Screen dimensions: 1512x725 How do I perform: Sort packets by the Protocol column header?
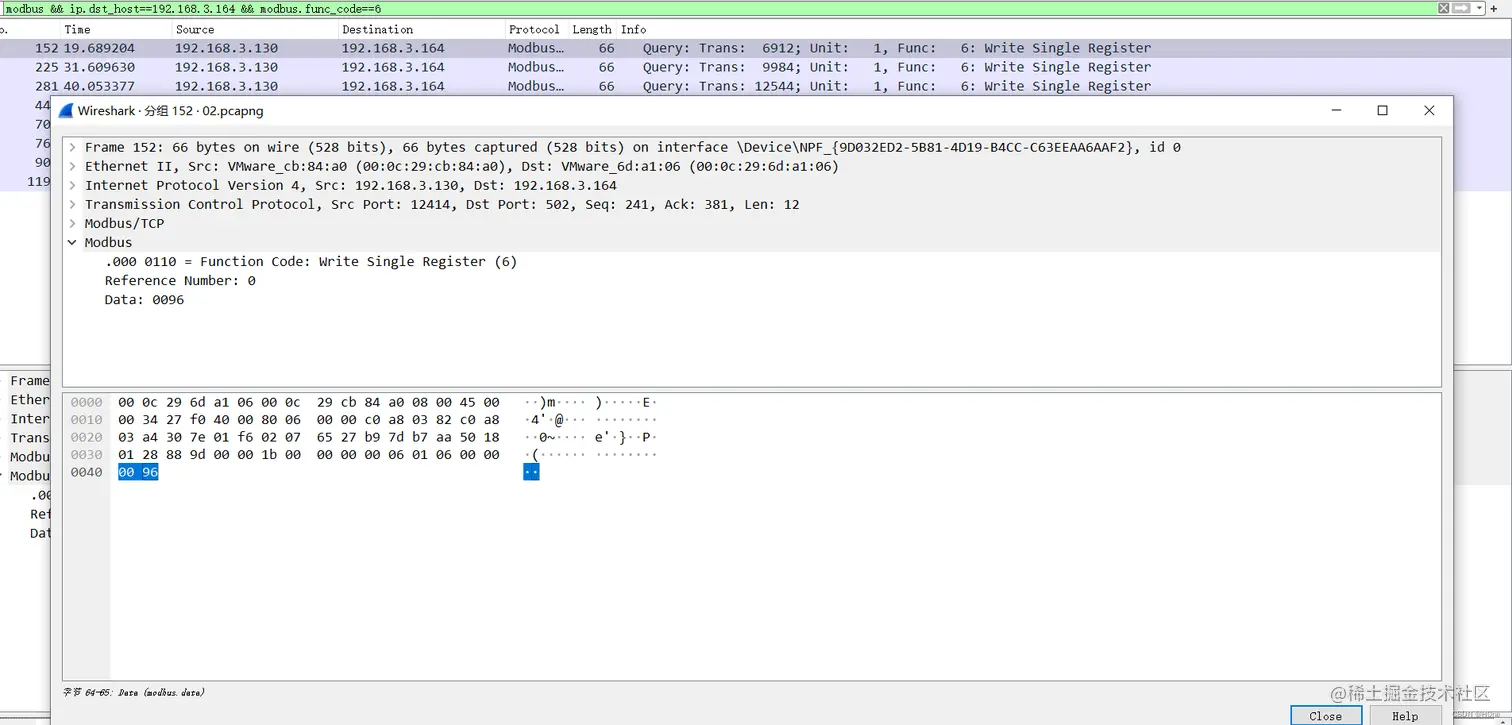(534, 30)
